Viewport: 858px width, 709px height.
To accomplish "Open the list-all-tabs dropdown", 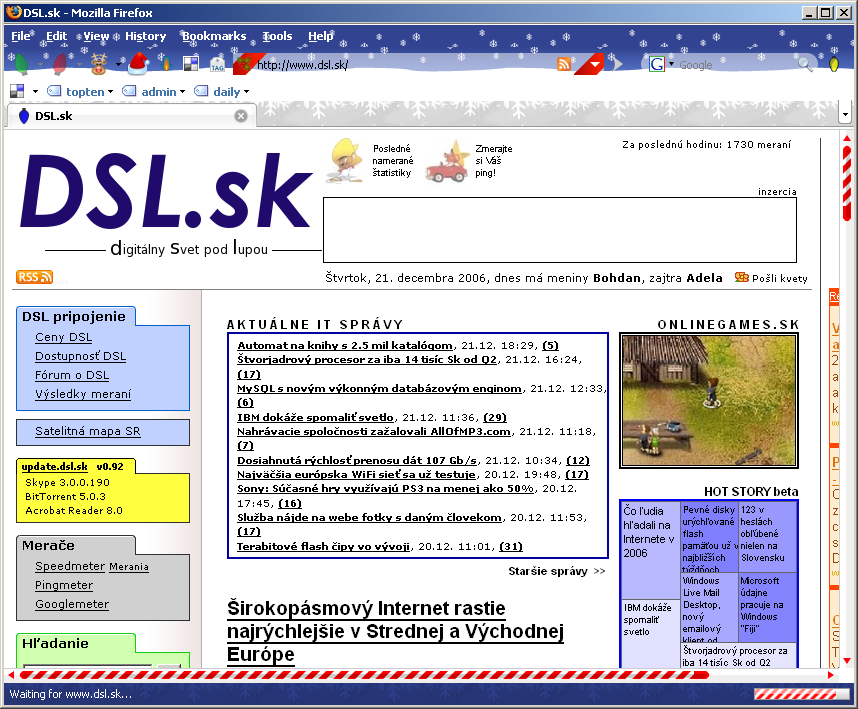I will pos(845,115).
